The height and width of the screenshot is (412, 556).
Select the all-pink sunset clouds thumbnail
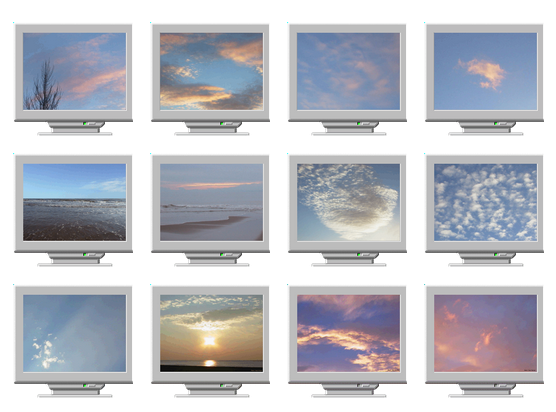click(x=485, y=333)
